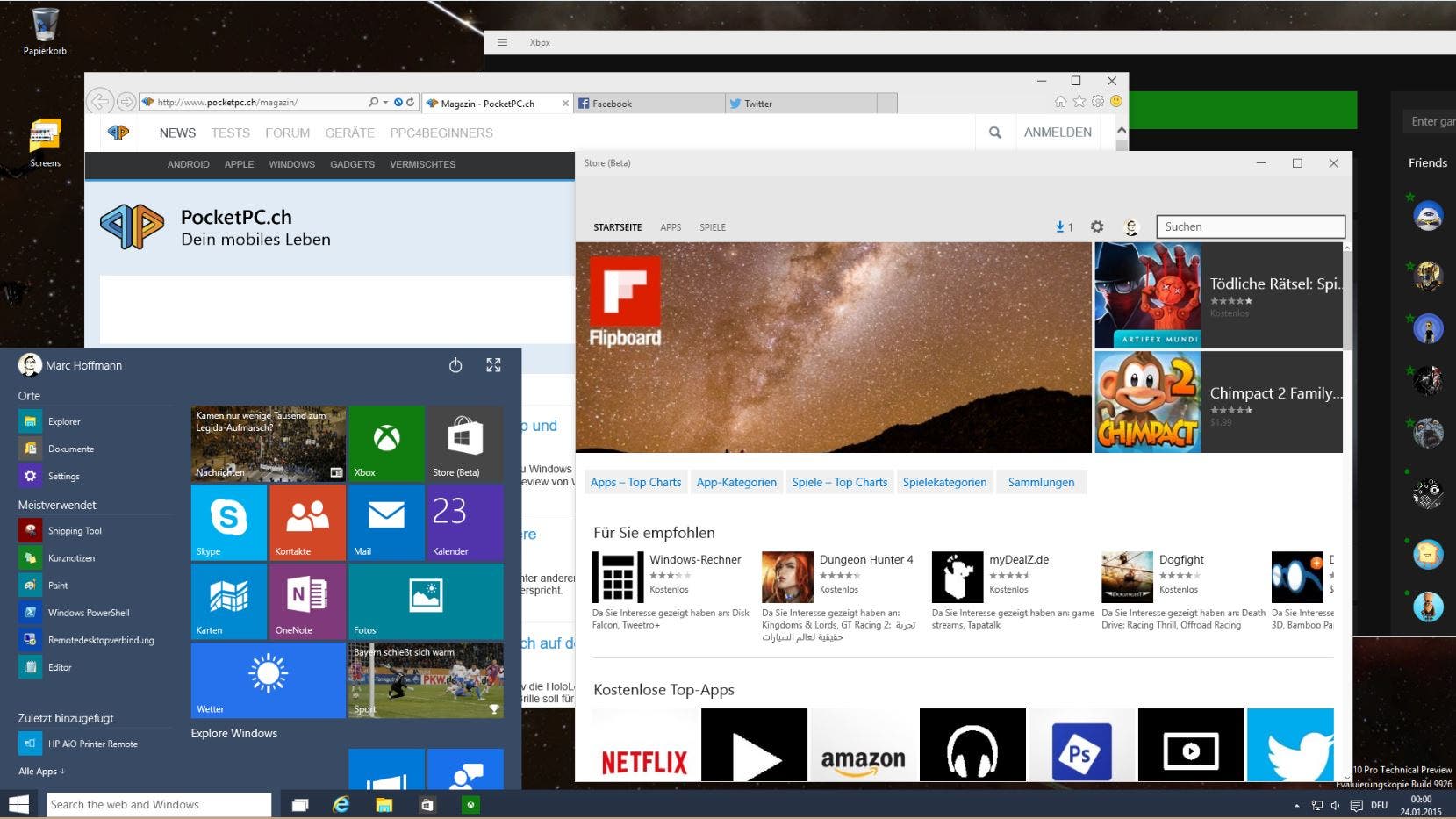Screen dimensions: 1456x819
Task: Open Task View on the taskbar
Action: point(300,804)
